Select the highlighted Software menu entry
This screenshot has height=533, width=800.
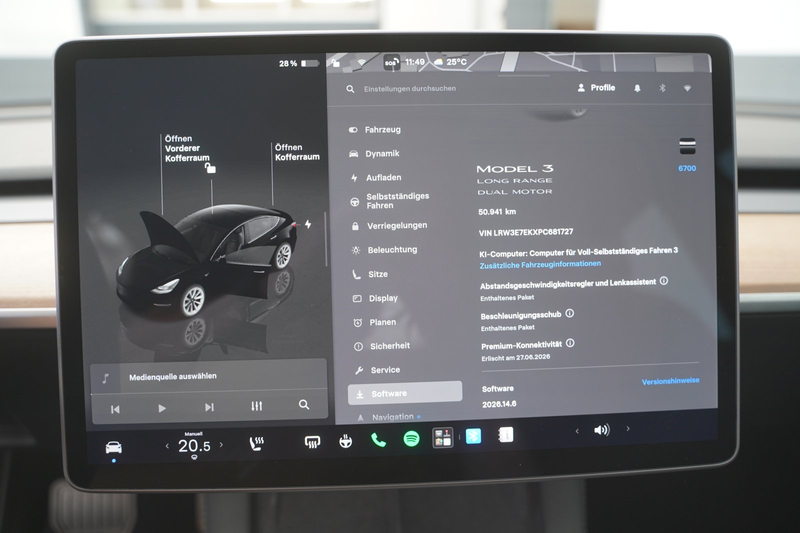(405, 393)
